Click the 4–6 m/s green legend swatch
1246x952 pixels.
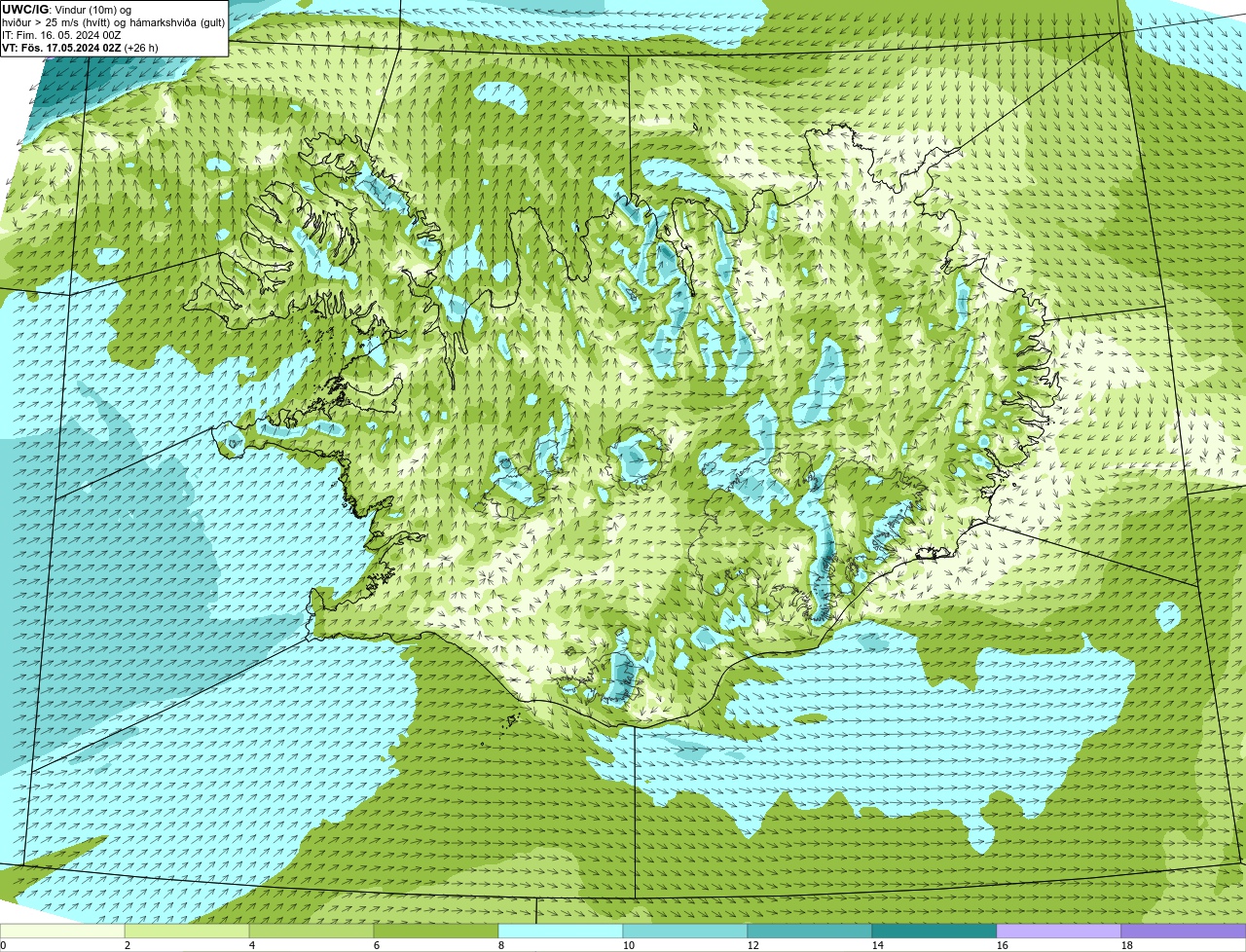click(311, 932)
